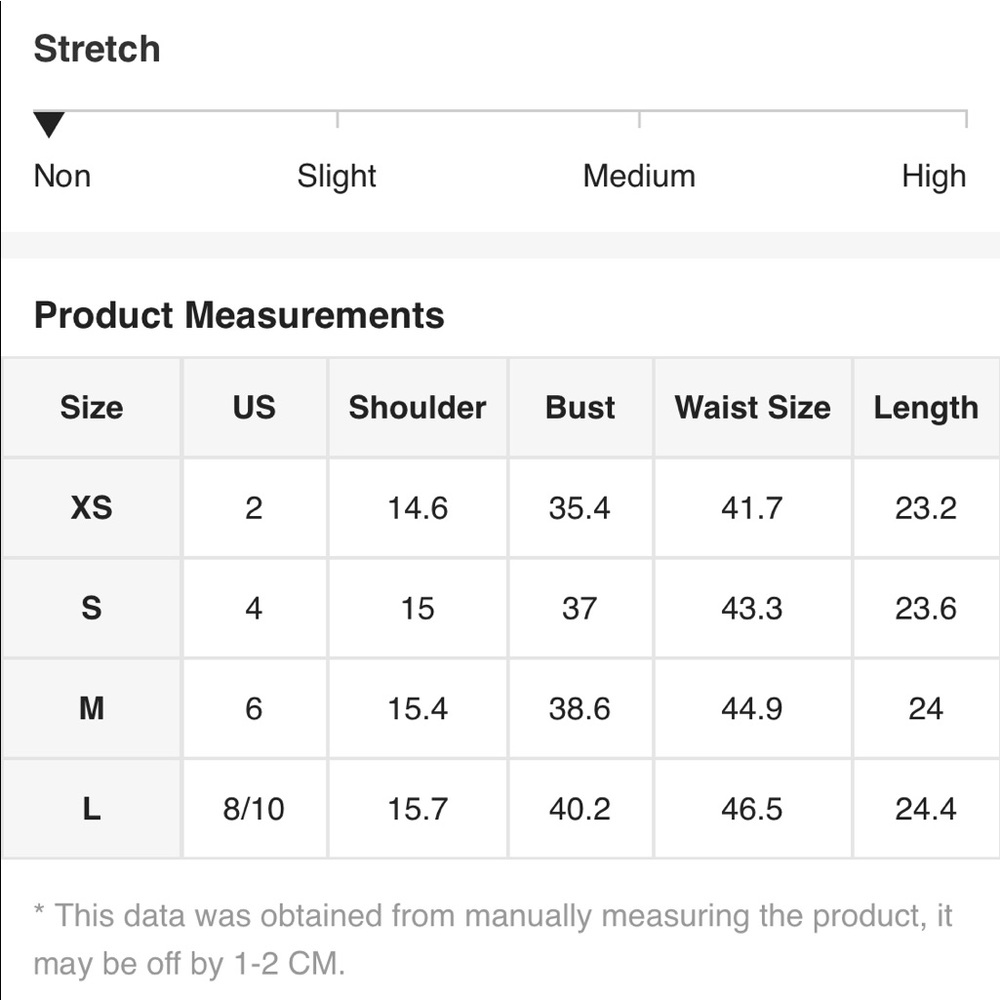Click the Waist Size column header
This screenshot has width=1000, height=1000.
click(753, 408)
